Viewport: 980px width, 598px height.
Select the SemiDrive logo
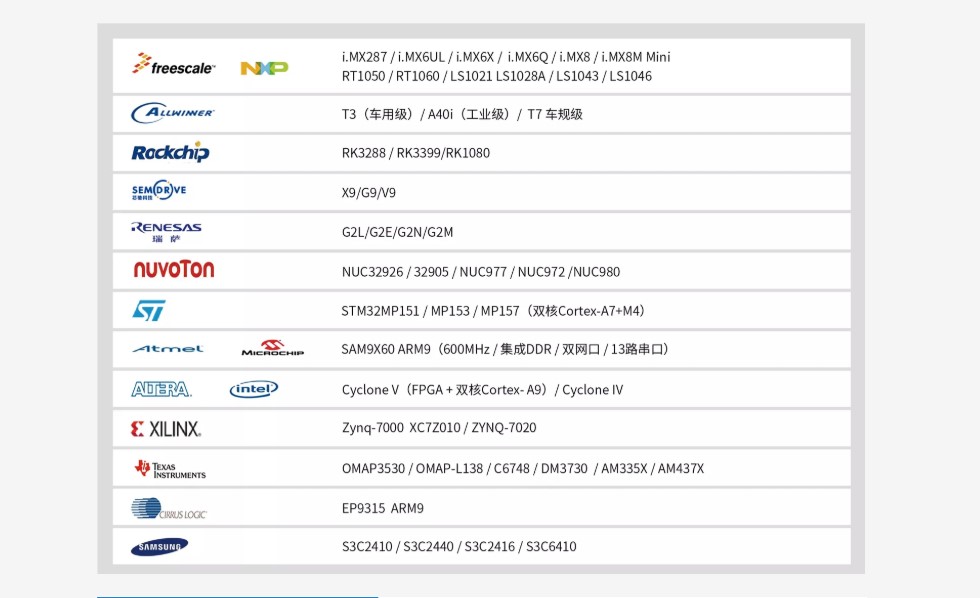159,191
